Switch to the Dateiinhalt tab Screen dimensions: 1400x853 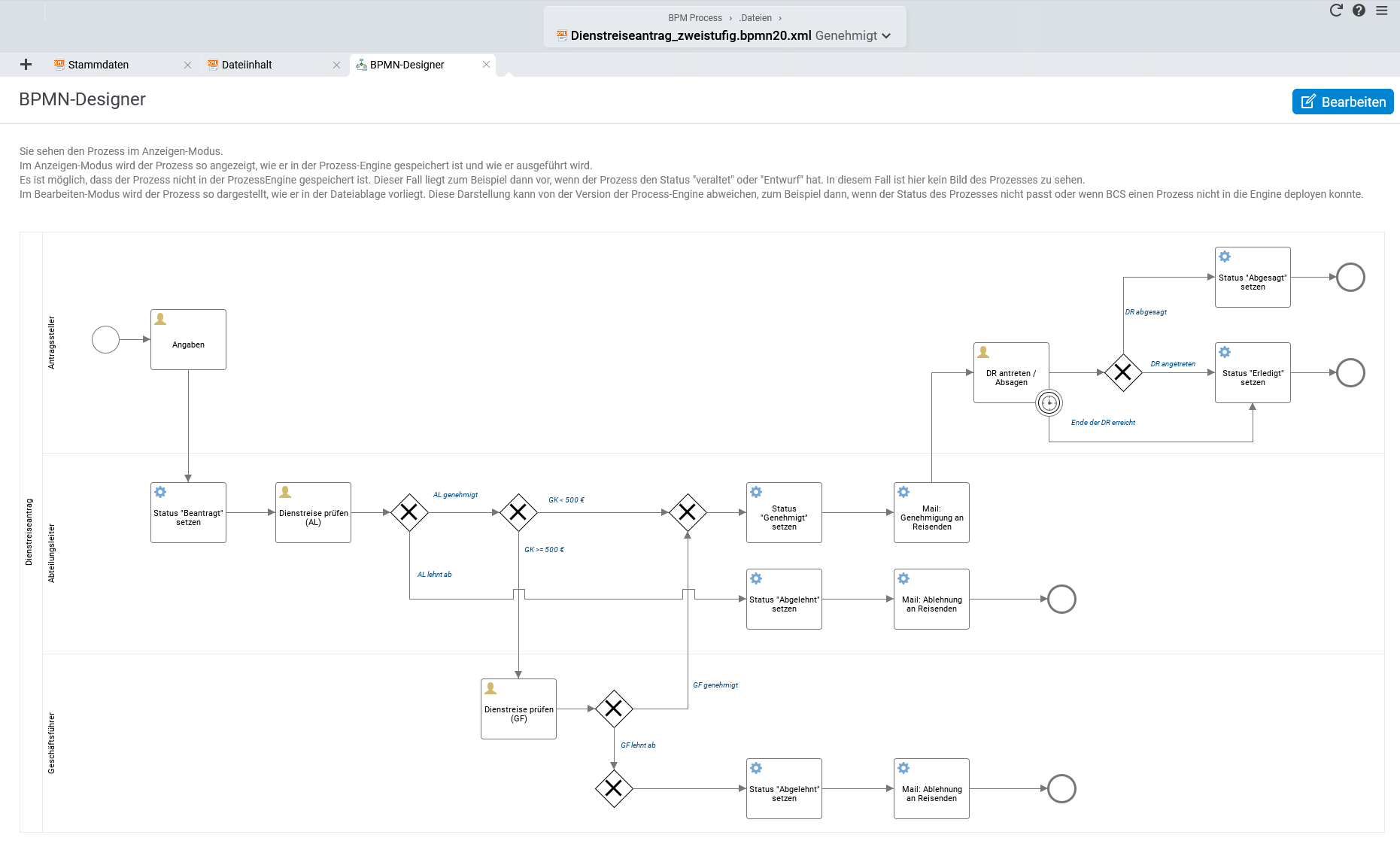(247, 65)
